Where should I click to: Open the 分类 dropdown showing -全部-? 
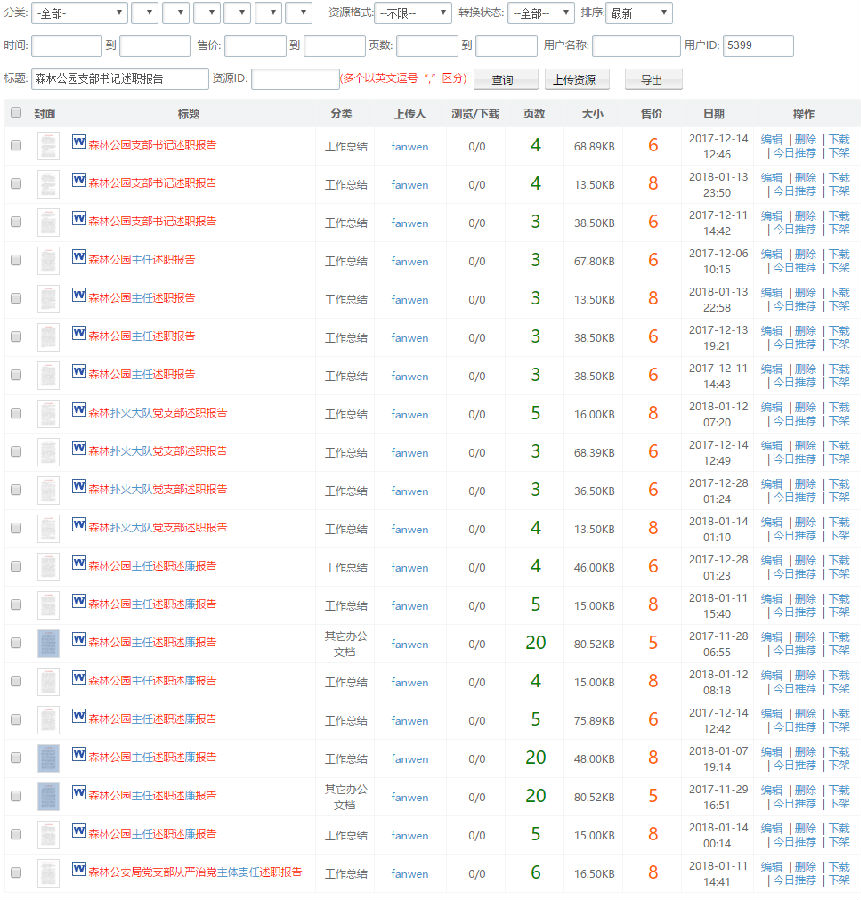point(79,13)
